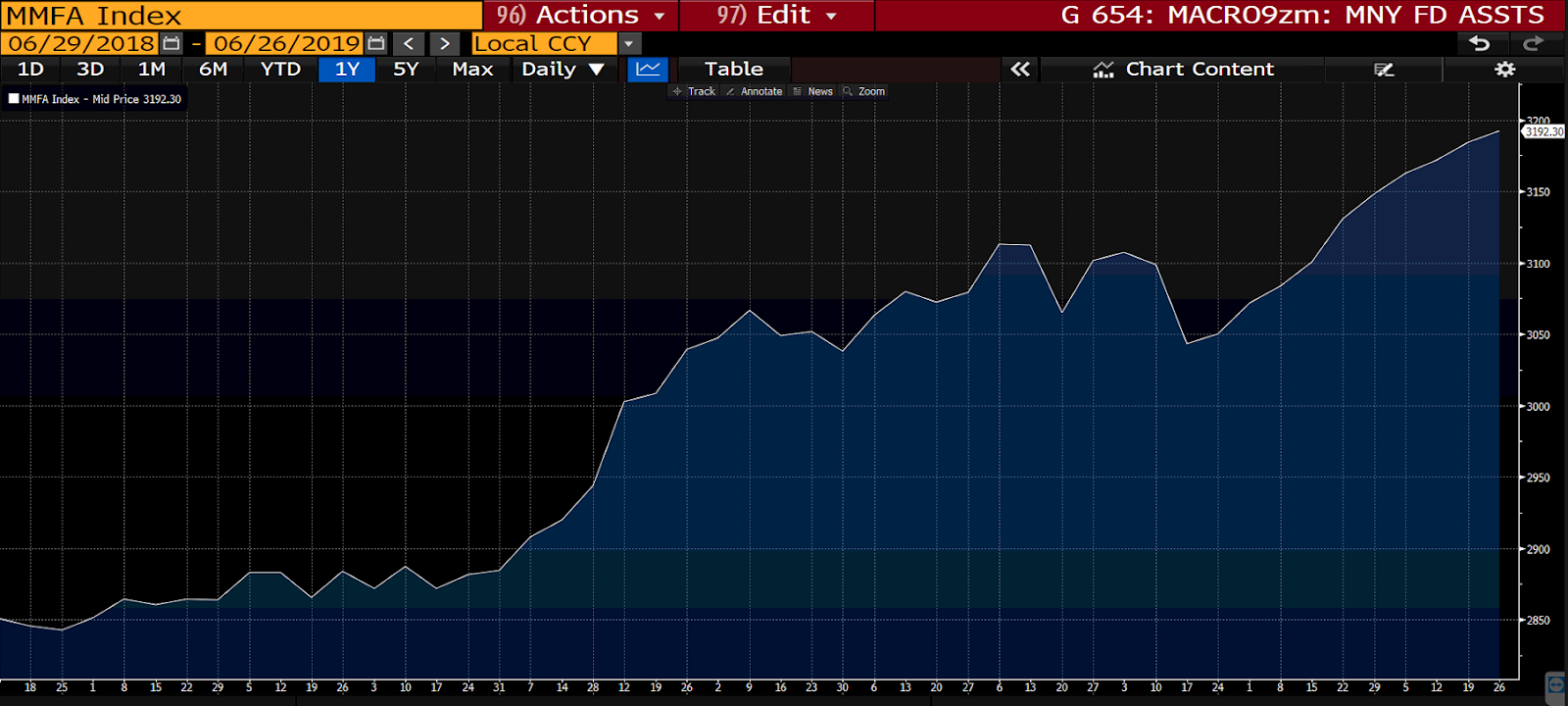This screenshot has width=1568, height=706.
Task: Open the end date calendar picker
Action: tap(376, 43)
